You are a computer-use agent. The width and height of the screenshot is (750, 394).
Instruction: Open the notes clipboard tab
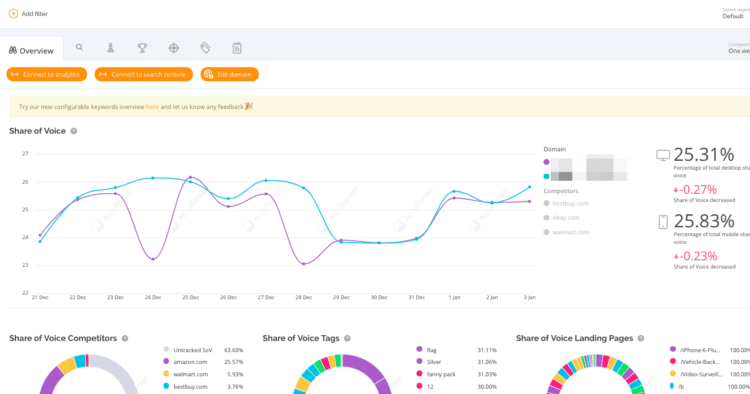click(237, 48)
